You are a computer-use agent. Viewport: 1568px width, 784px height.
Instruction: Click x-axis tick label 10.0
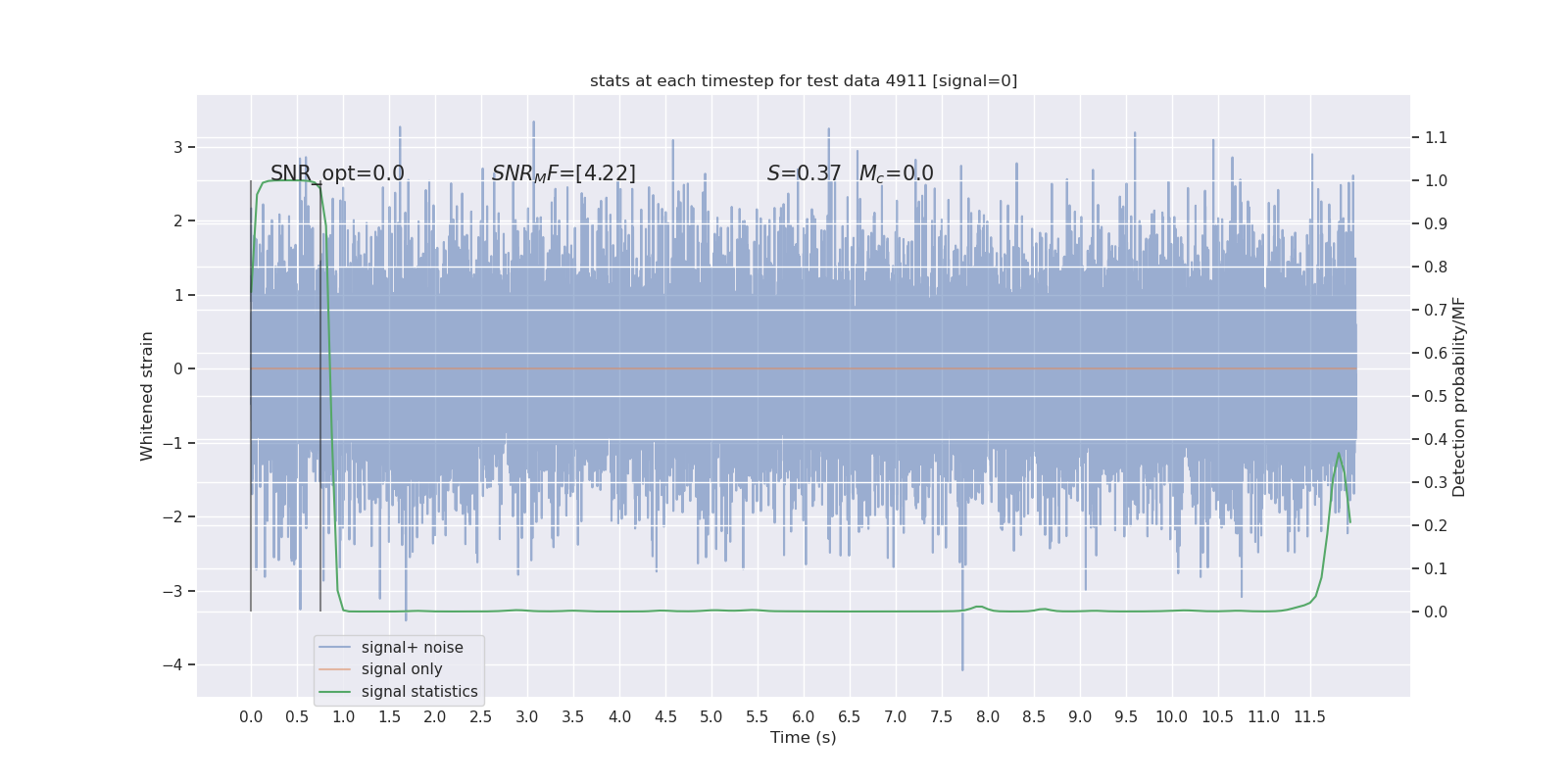[x=1172, y=717]
